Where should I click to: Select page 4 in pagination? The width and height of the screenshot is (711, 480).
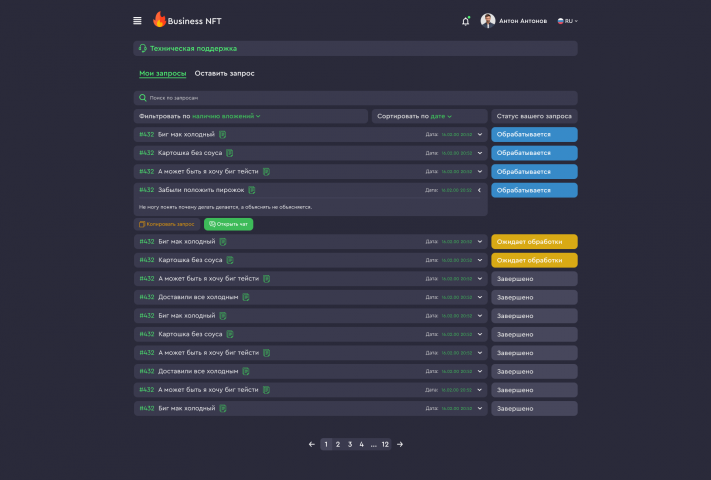click(x=361, y=444)
